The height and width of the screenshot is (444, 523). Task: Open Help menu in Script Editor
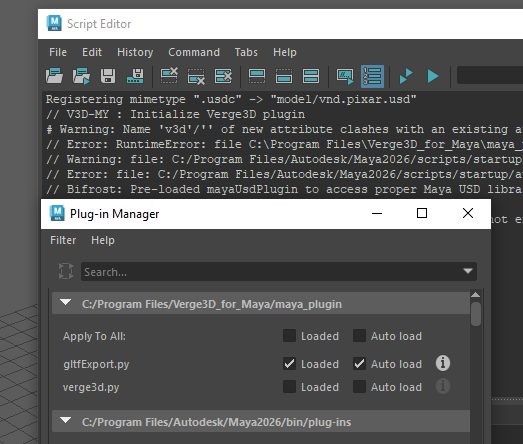point(285,52)
